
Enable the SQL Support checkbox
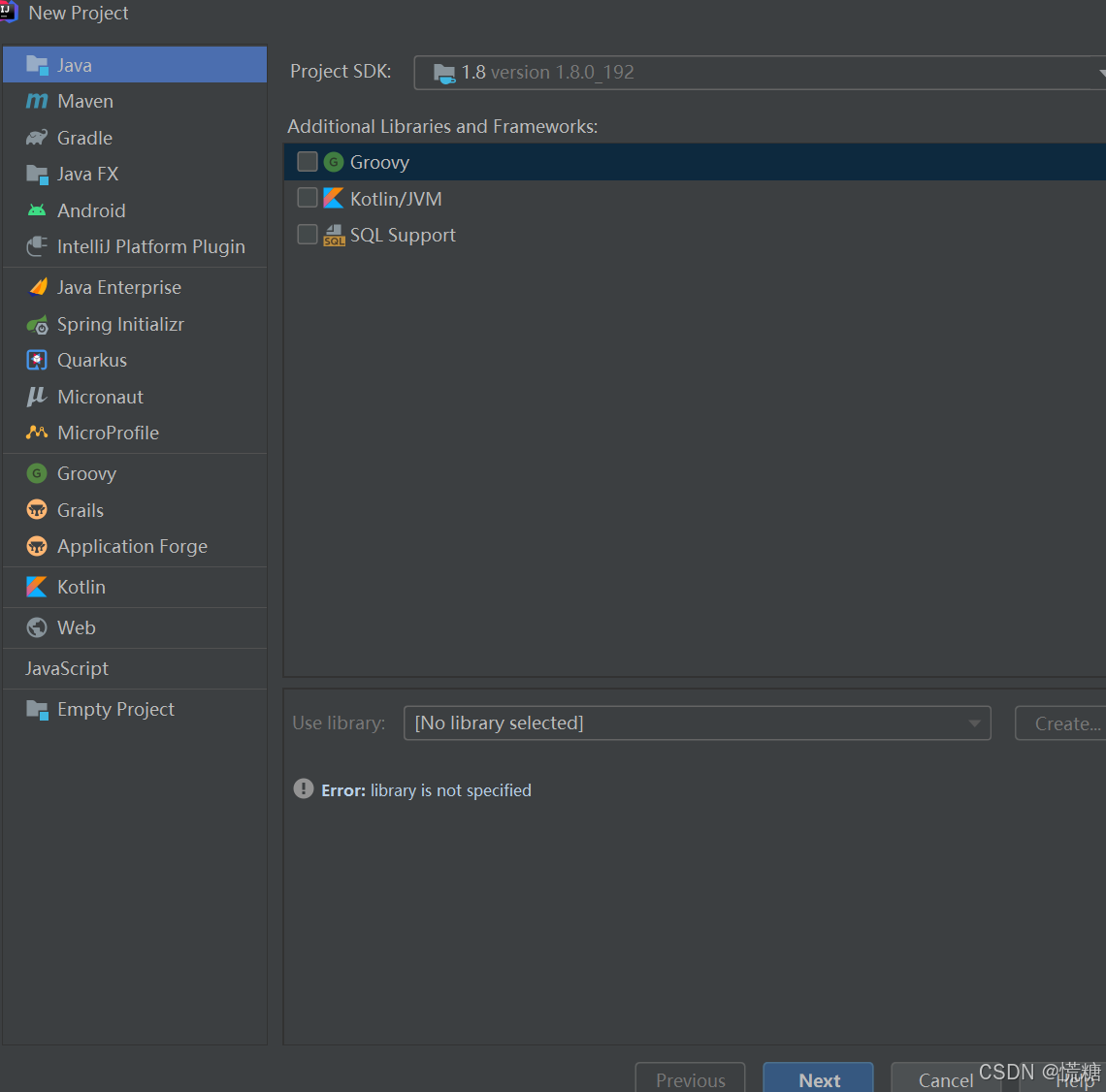click(308, 234)
